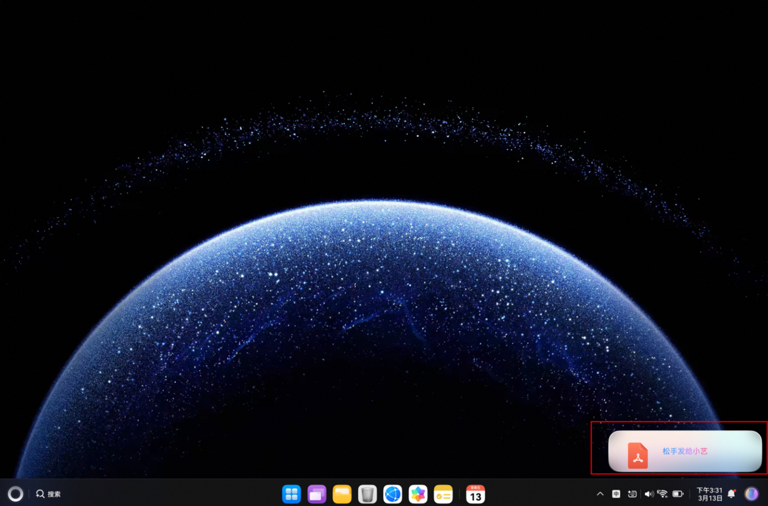Click the red PDF file icon in popup
Screen dimensions: 768x506
pyautogui.click(x=638, y=455)
